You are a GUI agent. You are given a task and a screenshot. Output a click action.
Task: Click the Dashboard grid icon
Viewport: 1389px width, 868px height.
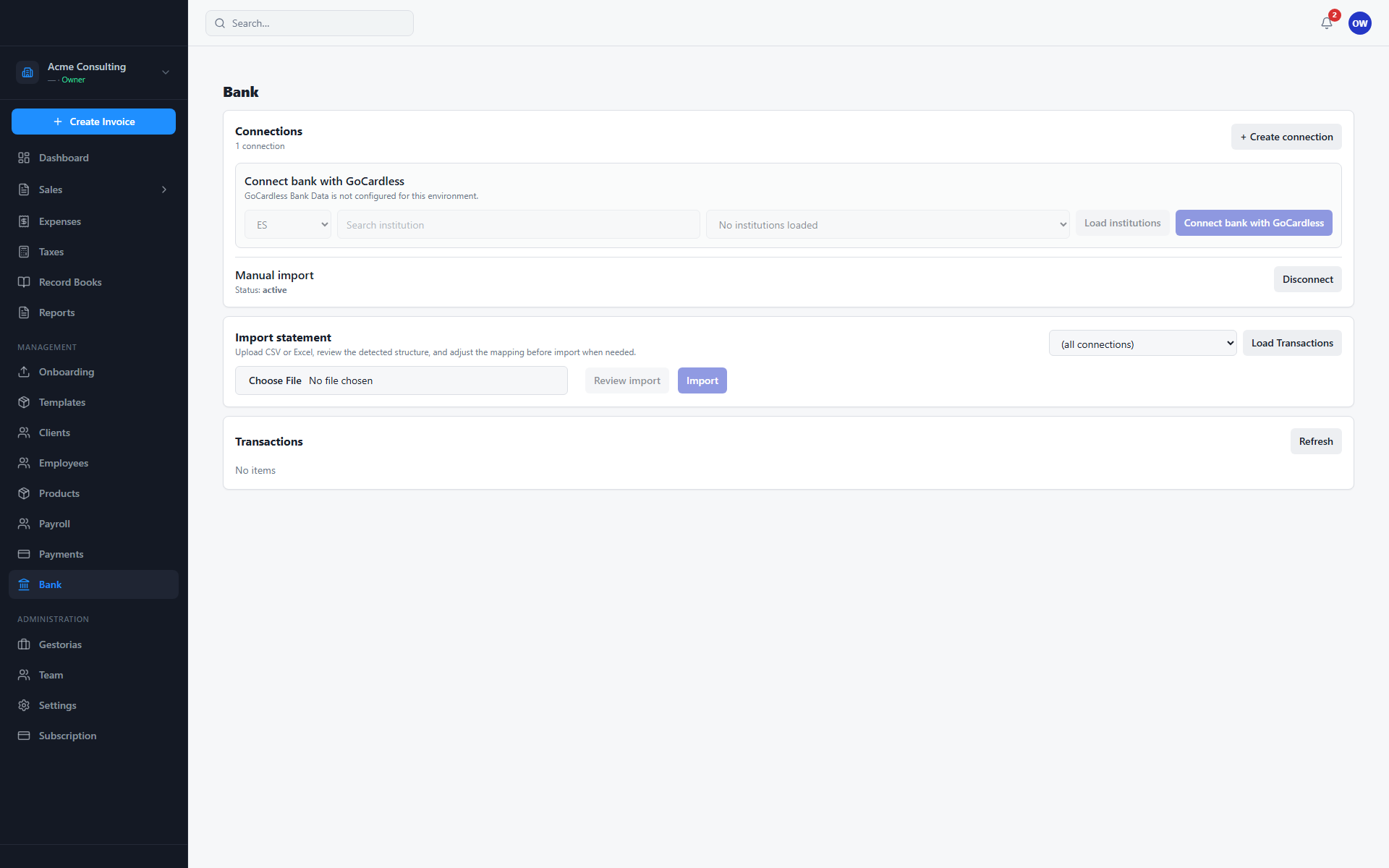[24, 158]
